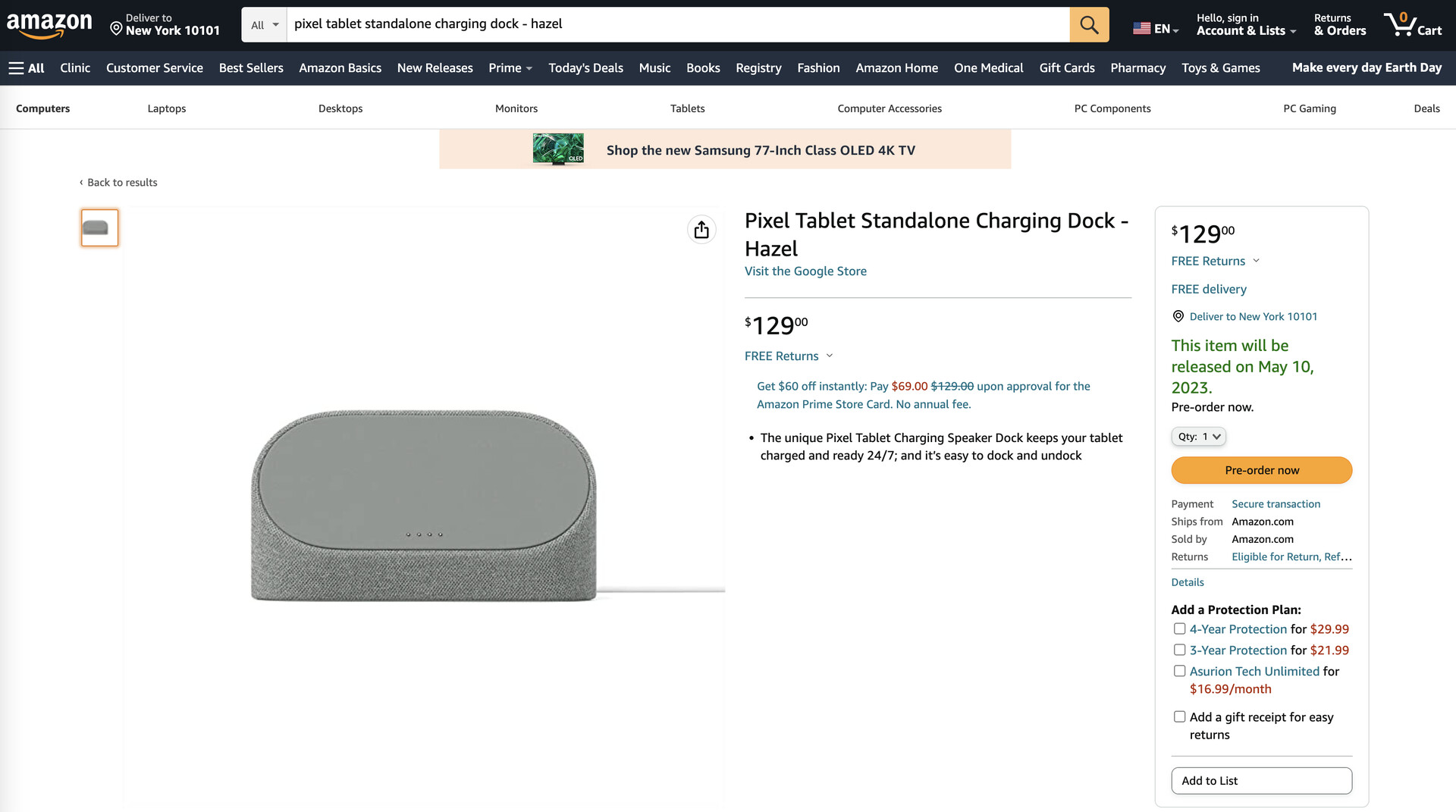This screenshot has height=812, width=1456.
Task: Click the Deliver to location pin
Action: [x=117, y=29]
